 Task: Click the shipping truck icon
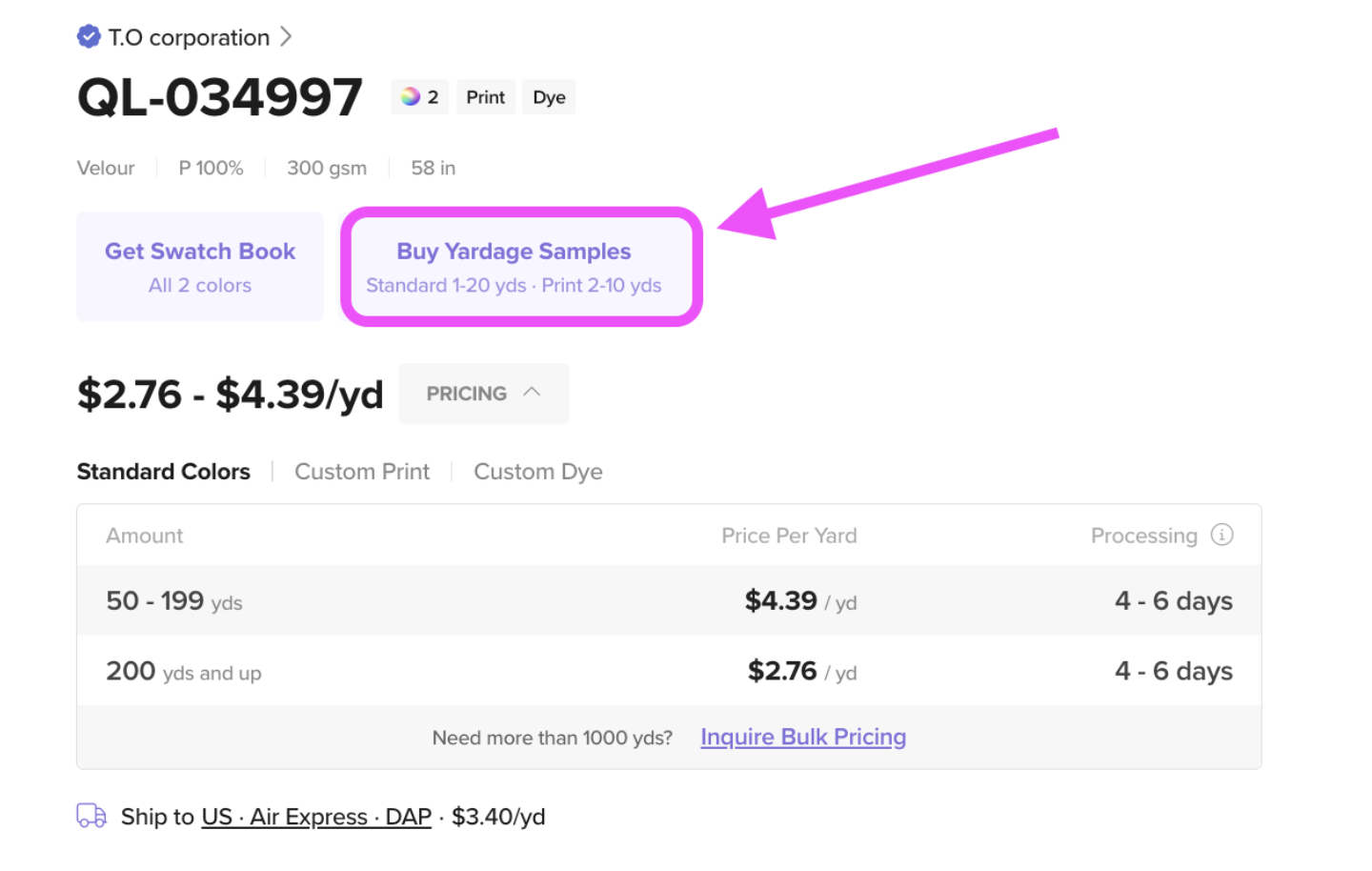coord(91,816)
